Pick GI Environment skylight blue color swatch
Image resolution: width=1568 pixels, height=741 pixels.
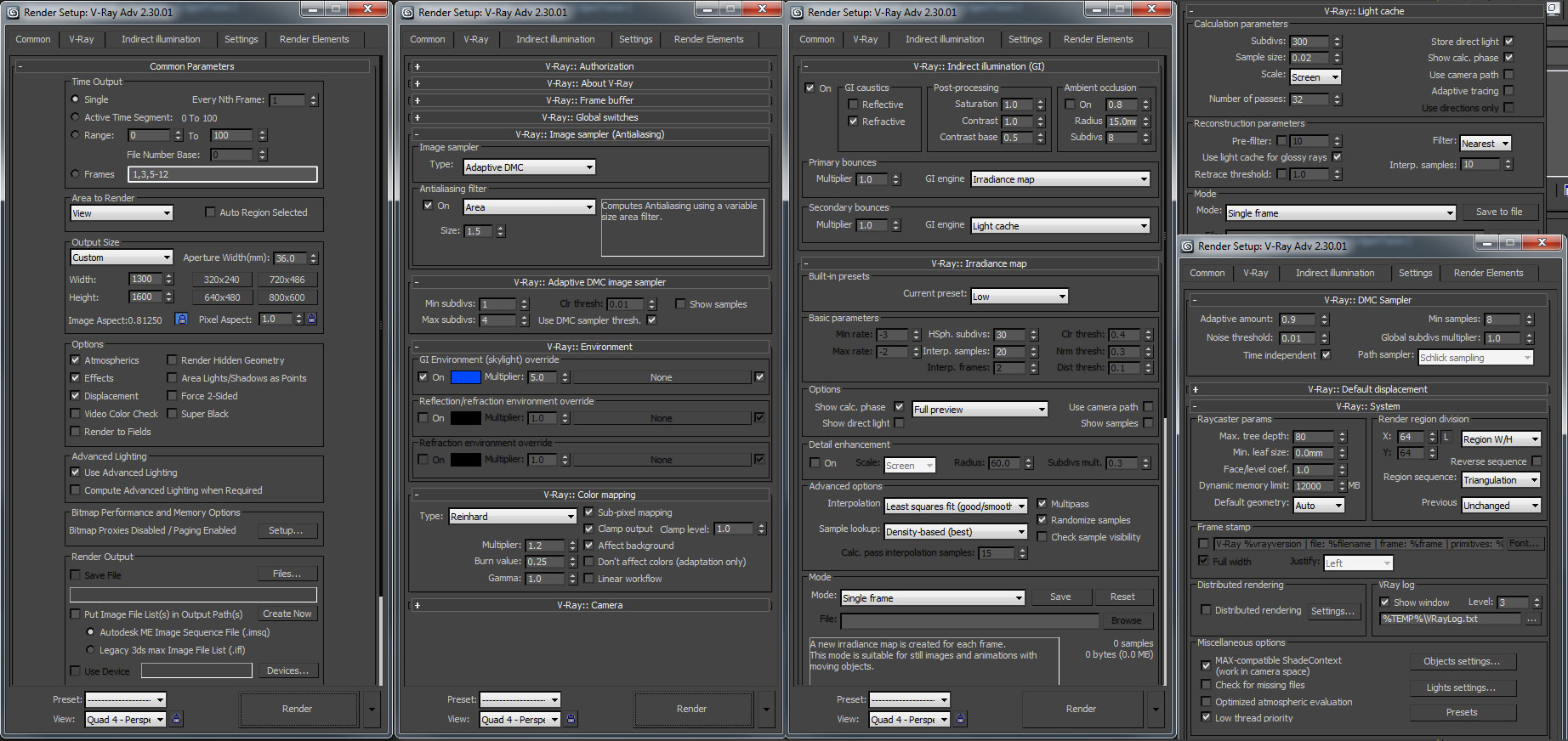465,377
